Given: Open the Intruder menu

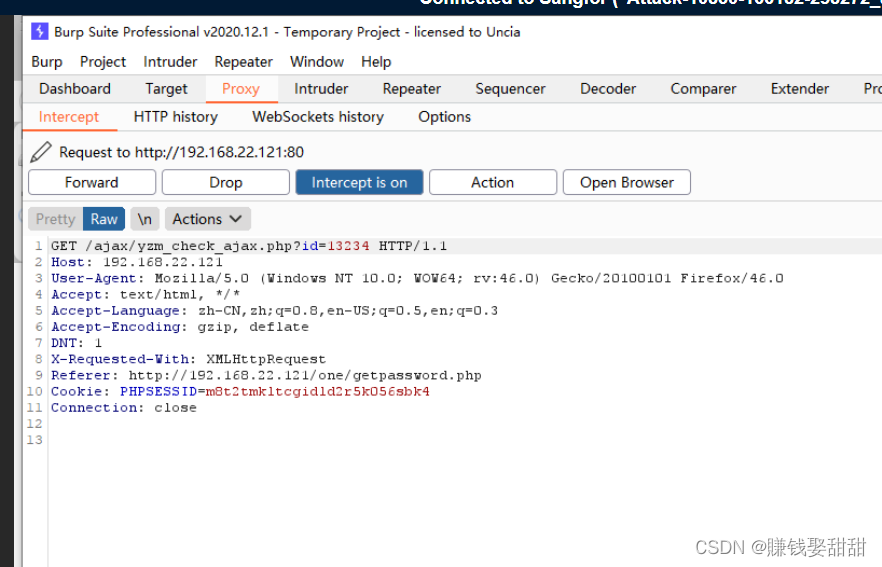Looking at the screenshot, I should [170, 62].
